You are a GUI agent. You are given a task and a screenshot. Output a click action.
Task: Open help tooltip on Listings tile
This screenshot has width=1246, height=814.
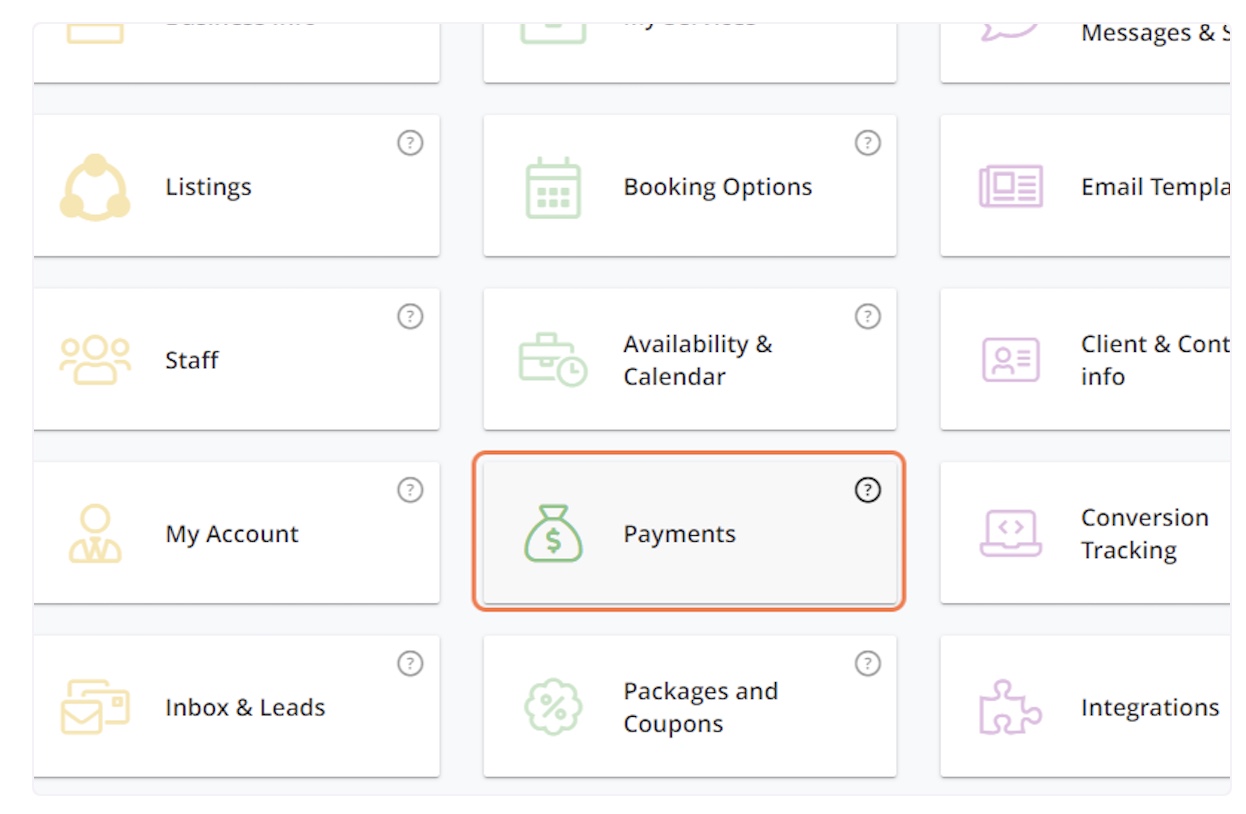coord(409,143)
